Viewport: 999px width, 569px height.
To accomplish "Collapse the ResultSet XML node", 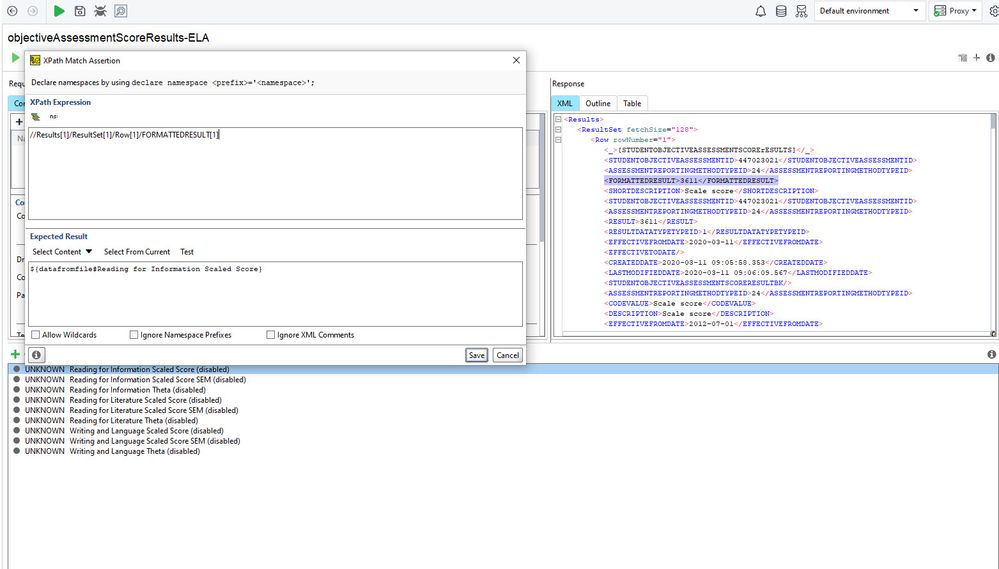I will click(x=557, y=129).
